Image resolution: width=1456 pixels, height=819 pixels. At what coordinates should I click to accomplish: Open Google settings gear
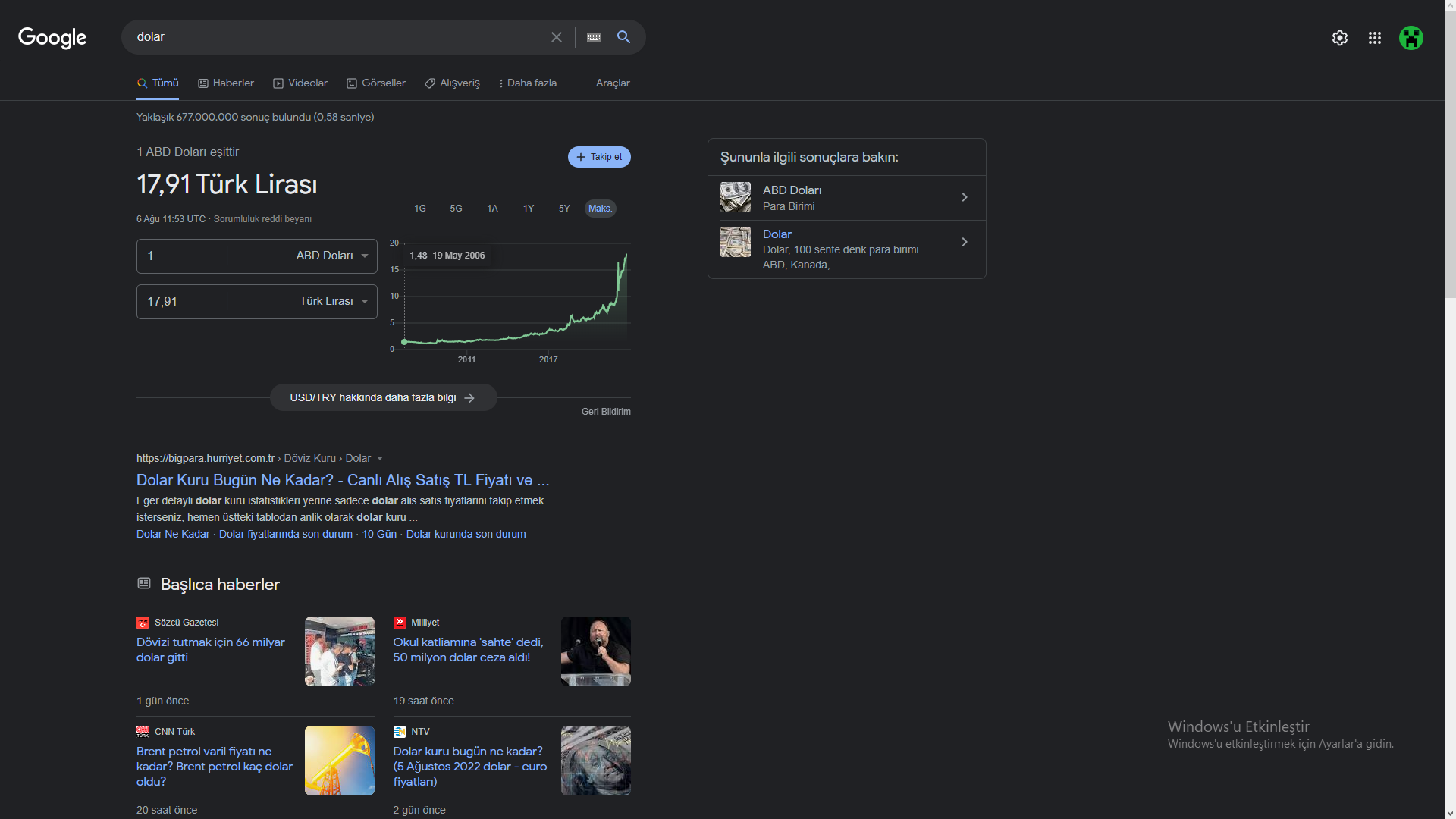1340,38
